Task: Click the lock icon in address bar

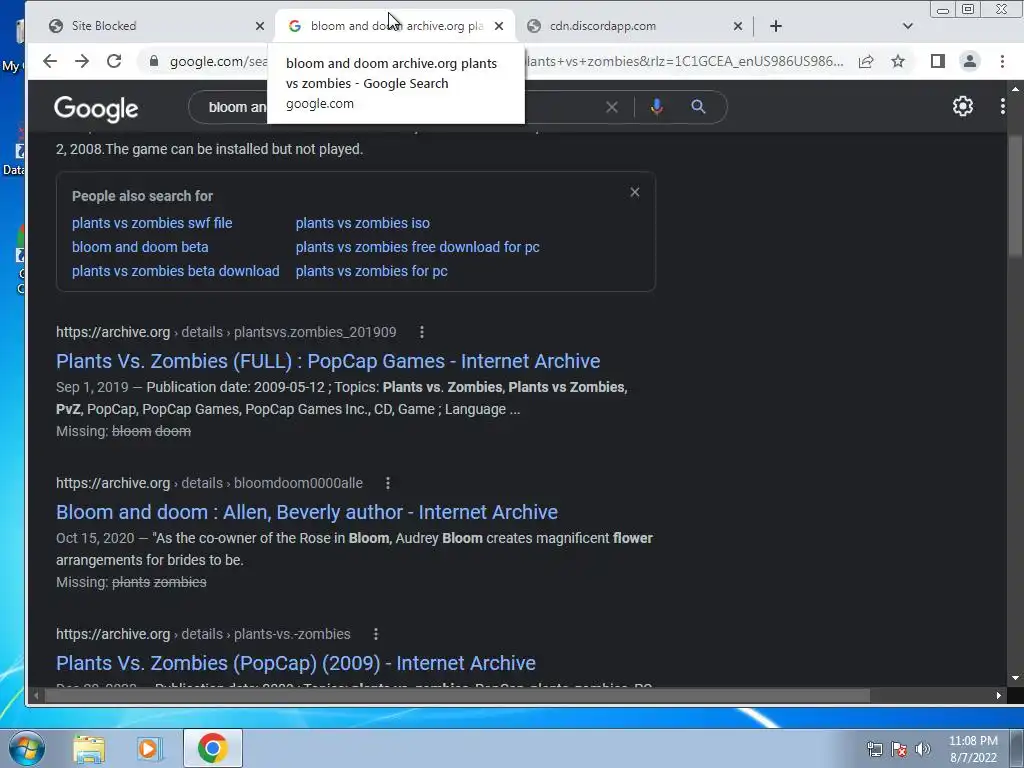Action: click(x=154, y=61)
